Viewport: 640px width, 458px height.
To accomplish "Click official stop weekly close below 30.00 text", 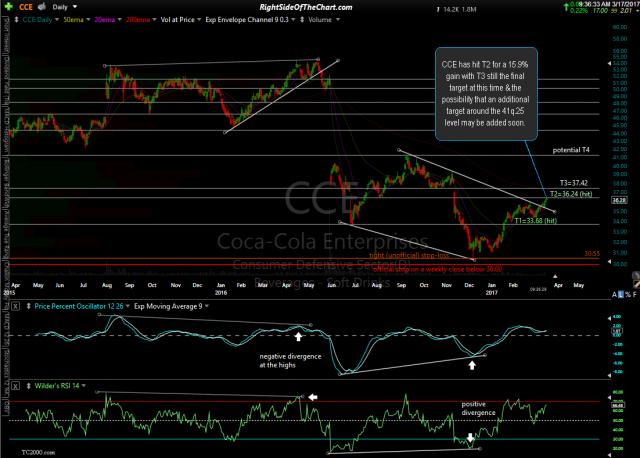I will tap(438, 269).
